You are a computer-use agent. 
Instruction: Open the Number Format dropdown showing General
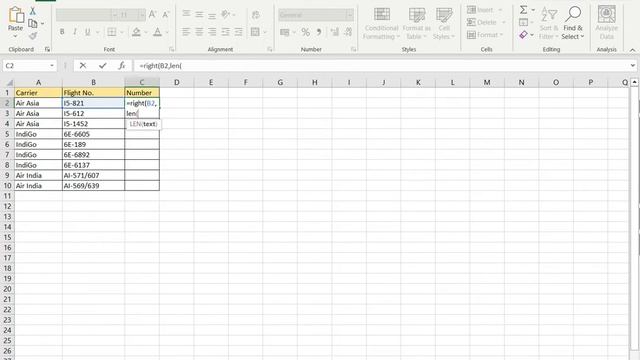[x=349, y=15]
